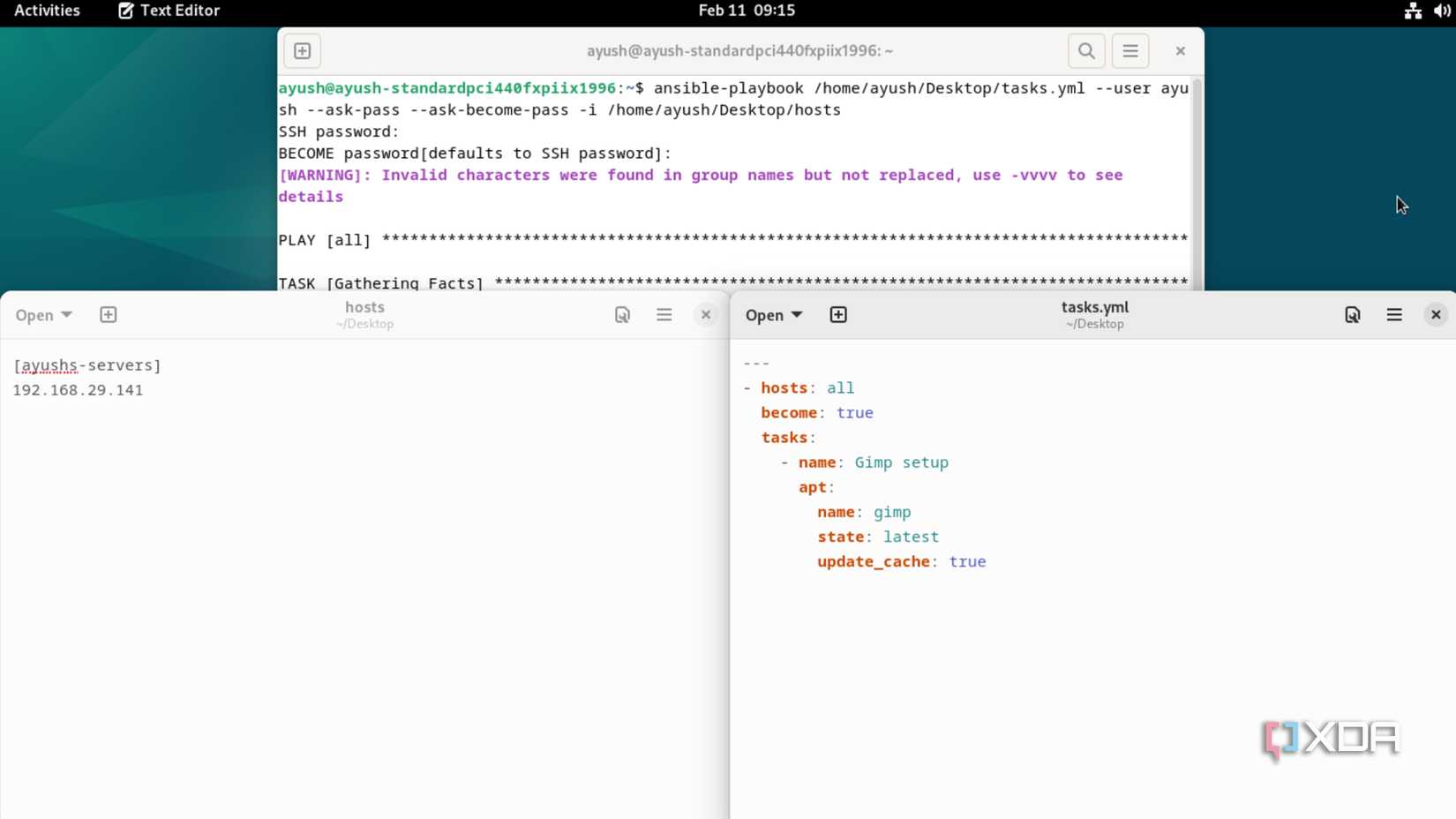This screenshot has width=1456, height=819.
Task: Close the terminal window
Action: click(x=1180, y=51)
